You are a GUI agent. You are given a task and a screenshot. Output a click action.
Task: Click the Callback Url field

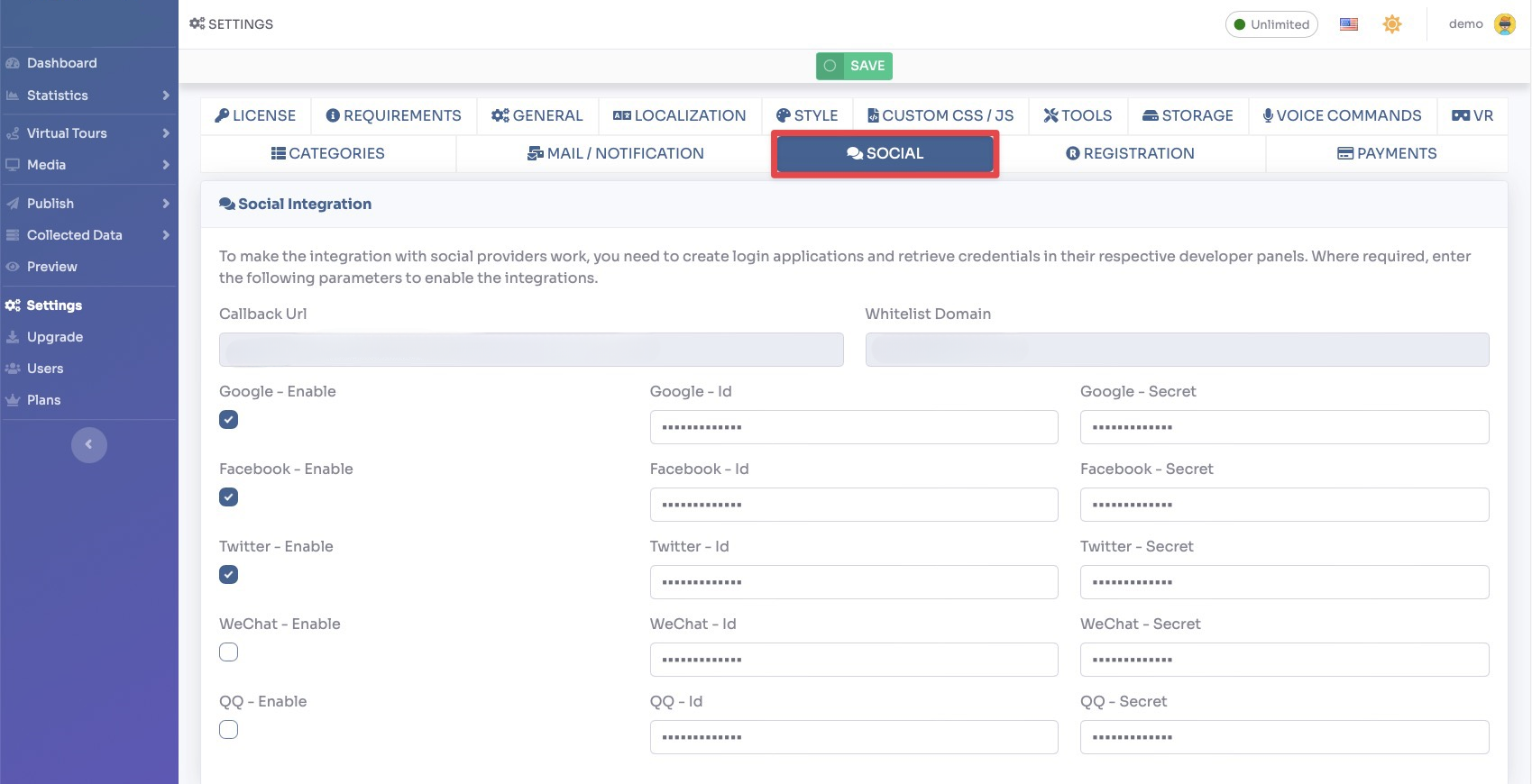[531, 350]
